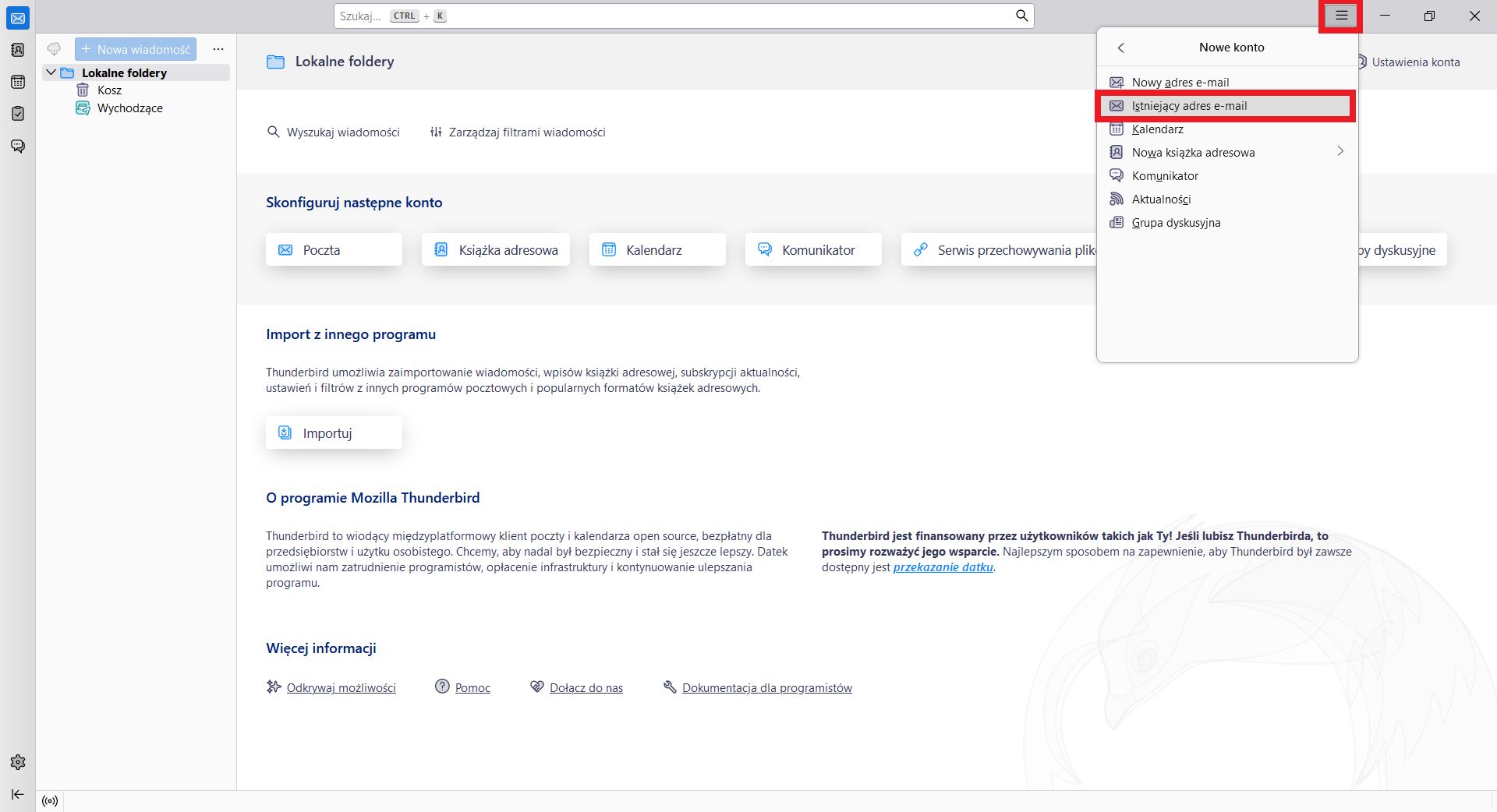Screen dimensions: 1497x812
Task: Click the online status icon in the status bar
Action: 50,801
